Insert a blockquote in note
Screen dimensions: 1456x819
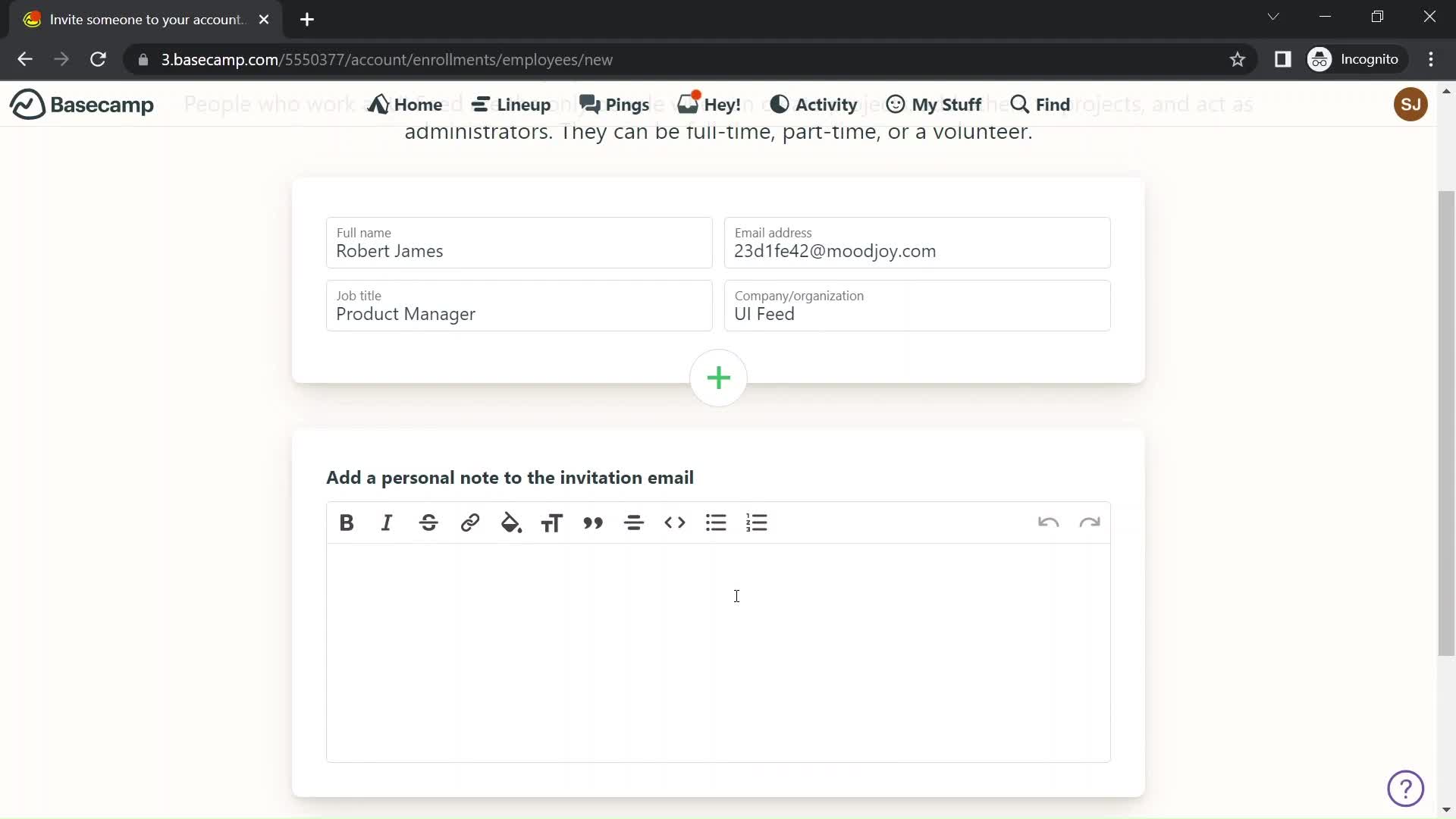(x=592, y=522)
